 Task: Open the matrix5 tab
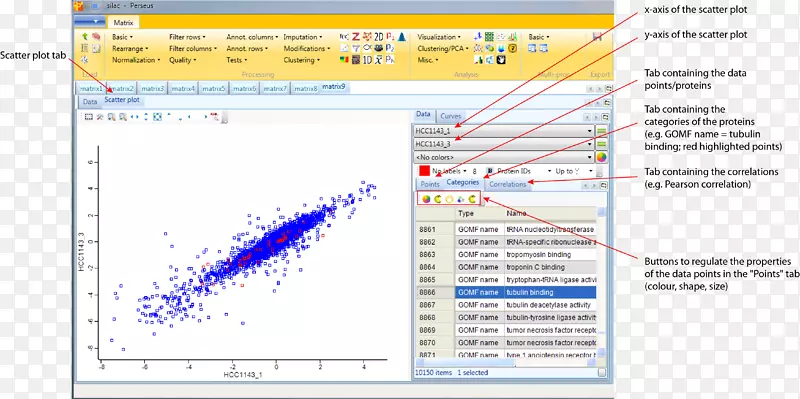(x=214, y=89)
